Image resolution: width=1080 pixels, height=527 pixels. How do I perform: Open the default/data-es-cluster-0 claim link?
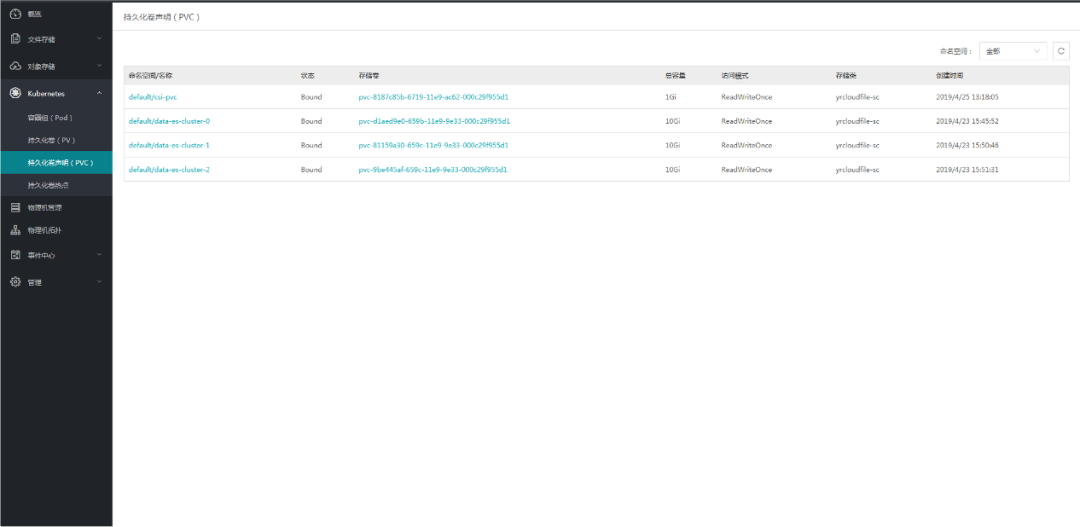coord(169,121)
